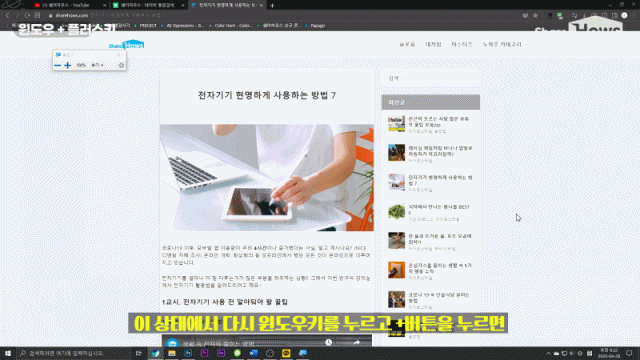Image resolution: width=640 pixels, height=360 pixels.
Task: Reload the current page
Action: pyautogui.click(x=27, y=15)
